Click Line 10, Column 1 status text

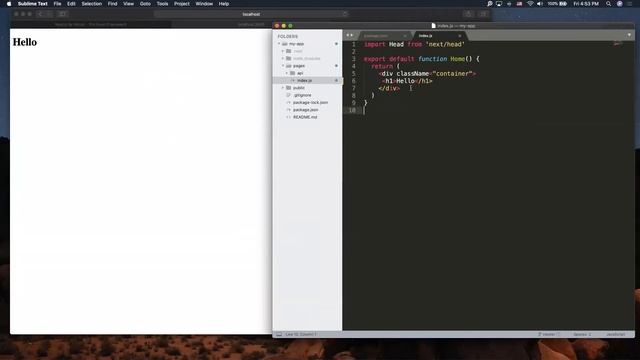pyautogui.click(x=301, y=334)
